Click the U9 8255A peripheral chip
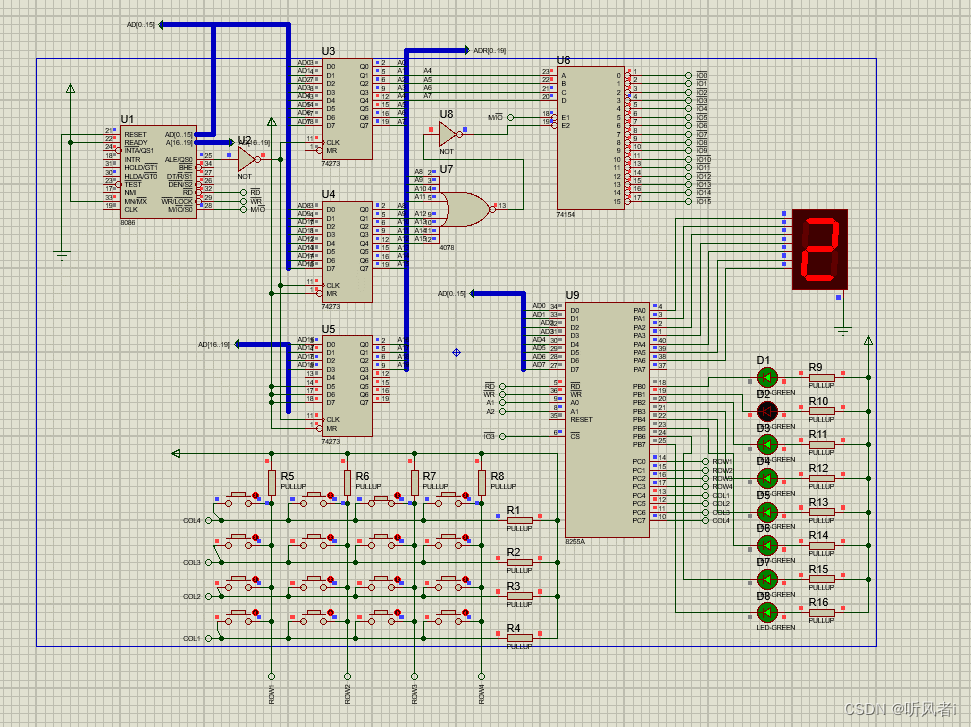Image resolution: width=971 pixels, height=727 pixels. (x=607, y=420)
